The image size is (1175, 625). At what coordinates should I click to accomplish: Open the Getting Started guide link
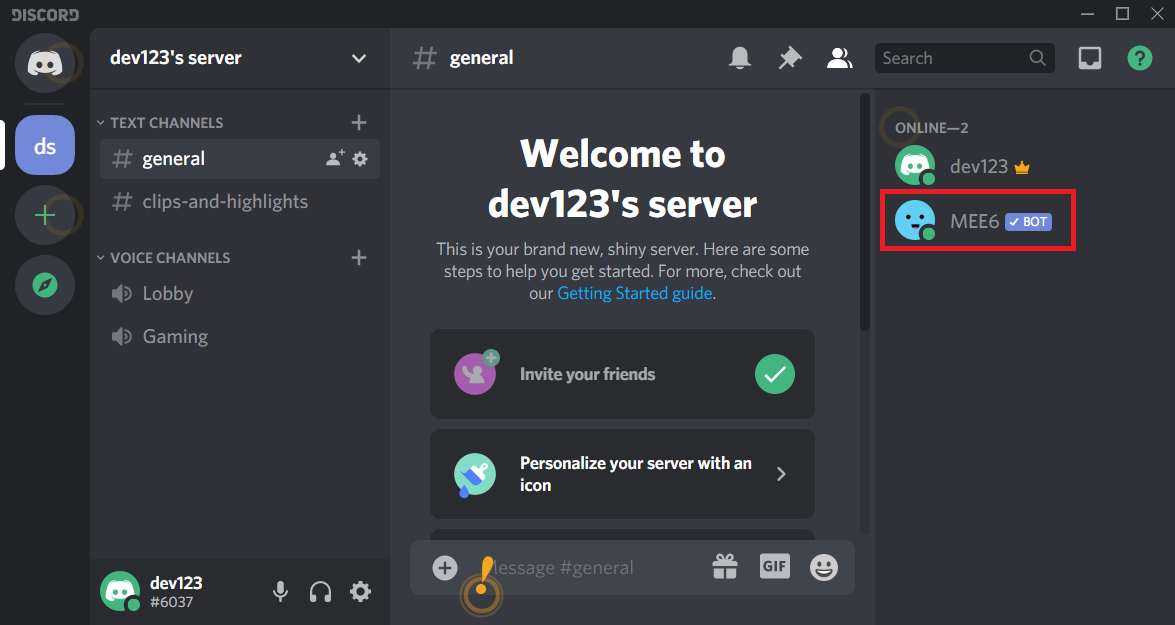coord(634,293)
